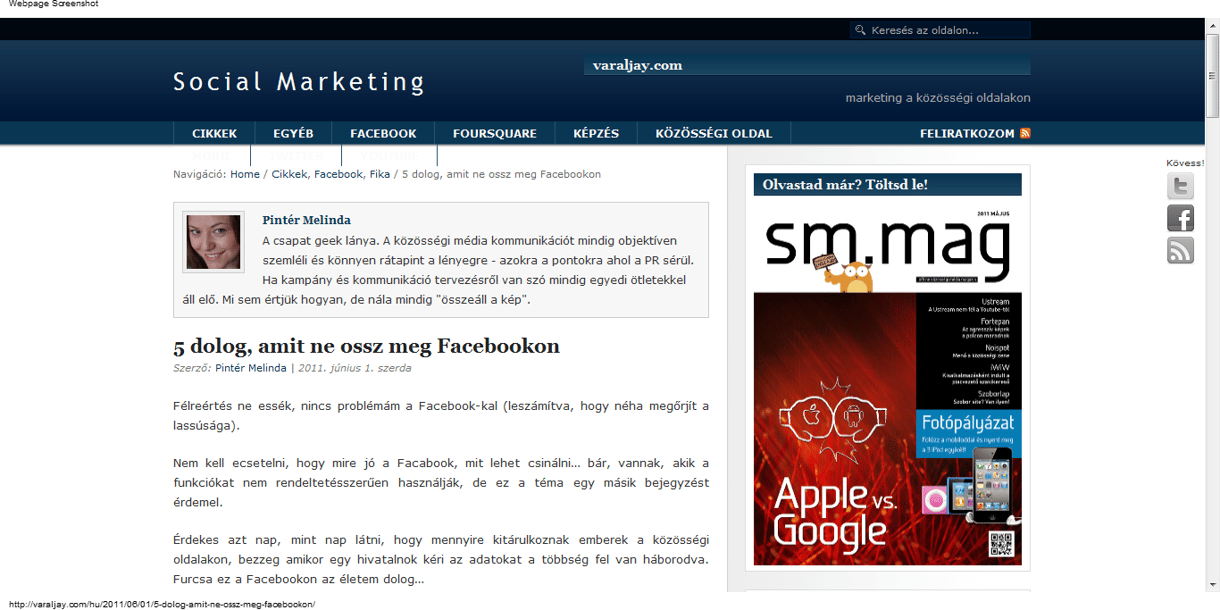Click the date '2011. június 1. szerda'
The height and width of the screenshot is (610, 1220).
click(x=354, y=368)
